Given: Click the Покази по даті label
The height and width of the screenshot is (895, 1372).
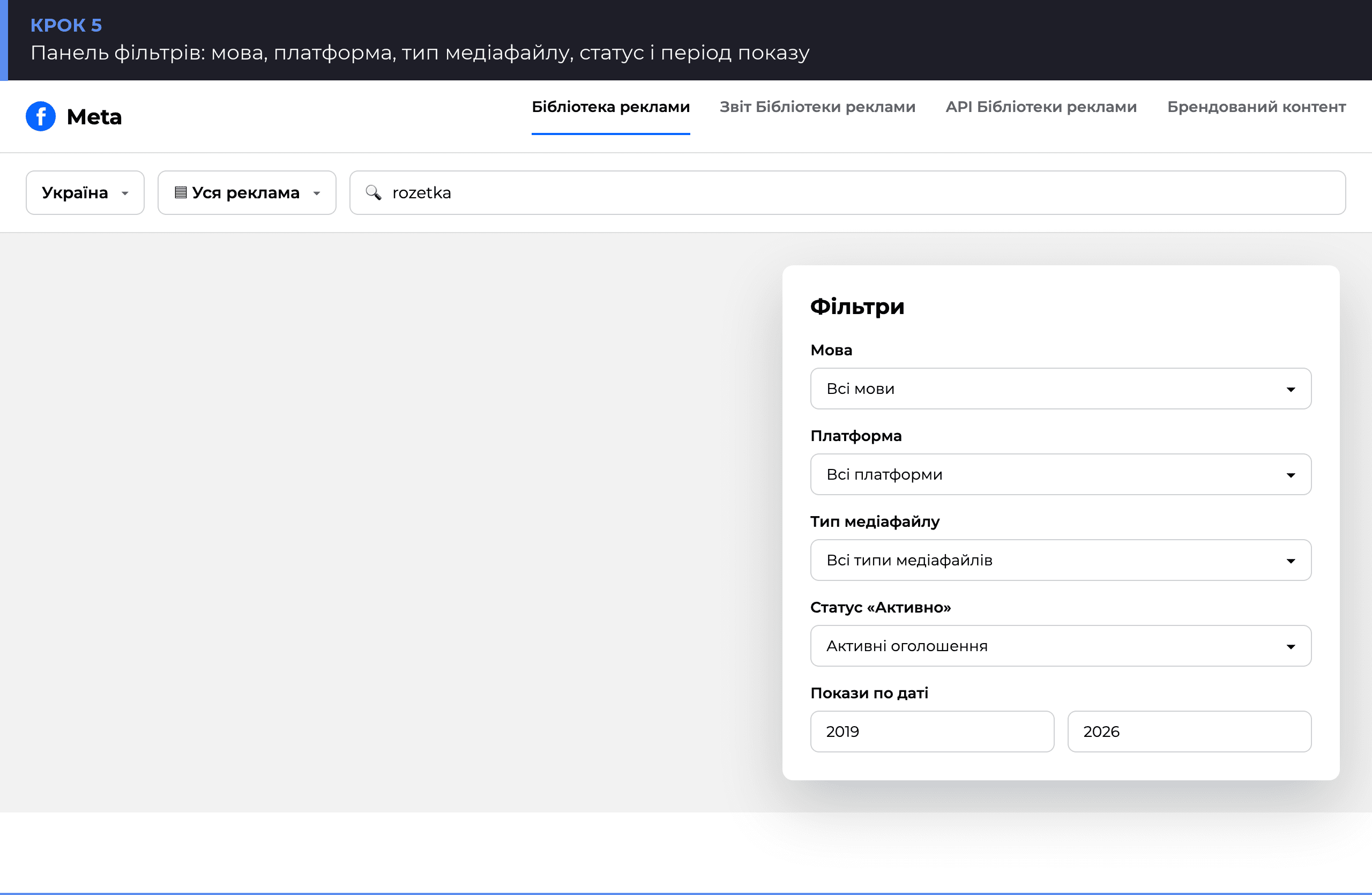Looking at the screenshot, I should (869, 693).
